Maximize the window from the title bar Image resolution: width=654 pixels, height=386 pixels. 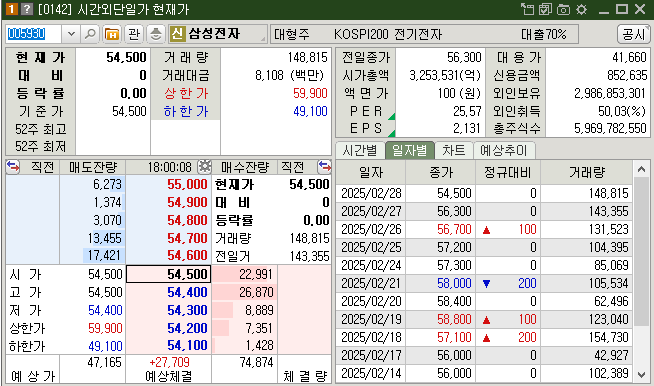click(x=622, y=9)
